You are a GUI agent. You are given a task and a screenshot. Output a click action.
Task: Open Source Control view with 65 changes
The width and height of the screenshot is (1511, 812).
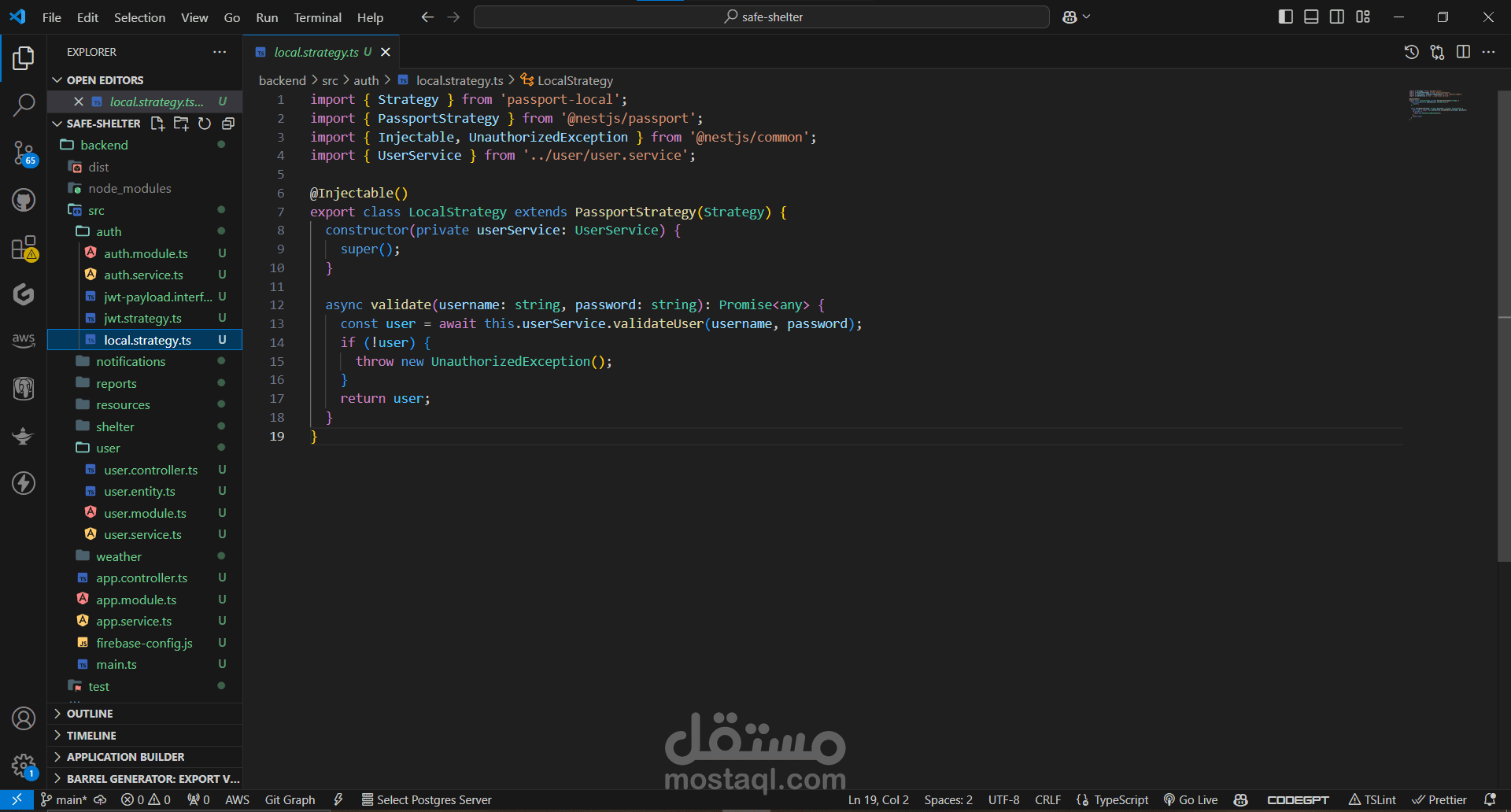[24, 153]
